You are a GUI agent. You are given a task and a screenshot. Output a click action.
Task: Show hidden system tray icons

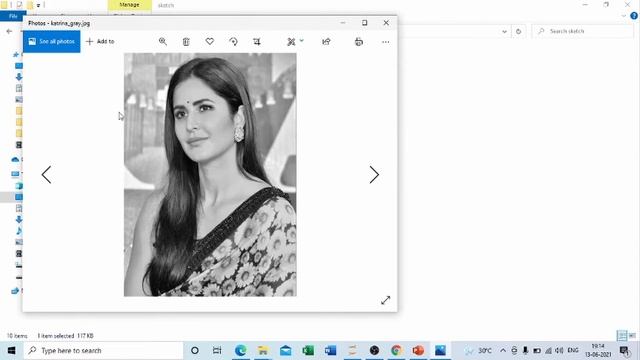[x=503, y=350]
